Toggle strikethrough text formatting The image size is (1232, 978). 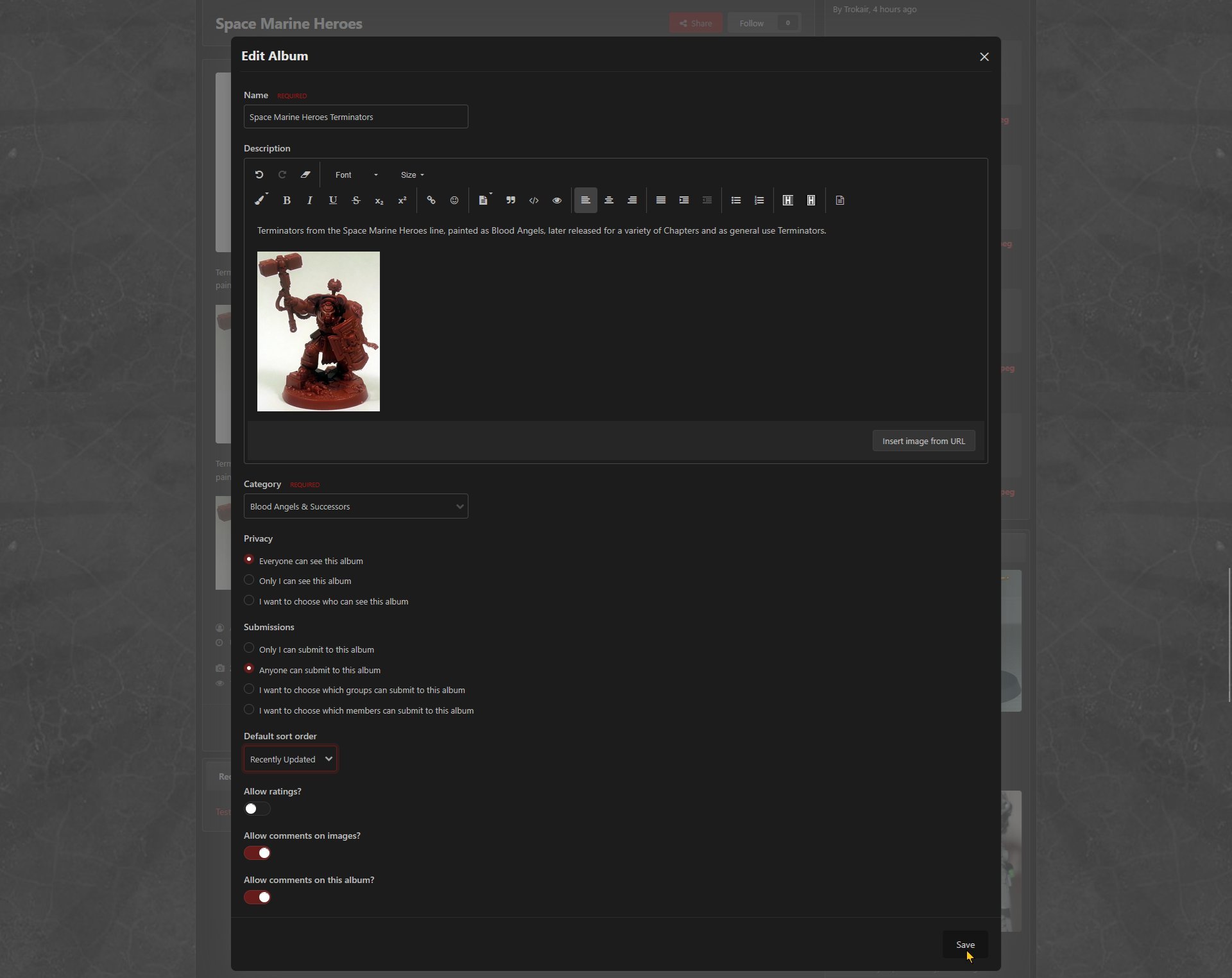(356, 200)
